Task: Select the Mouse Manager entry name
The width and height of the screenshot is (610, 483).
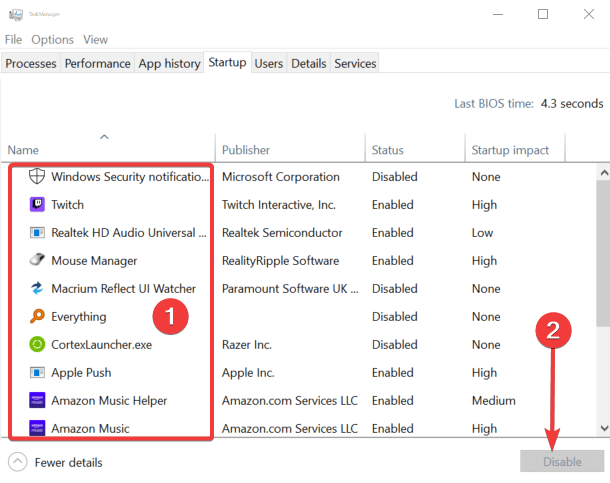Action: (x=94, y=261)
